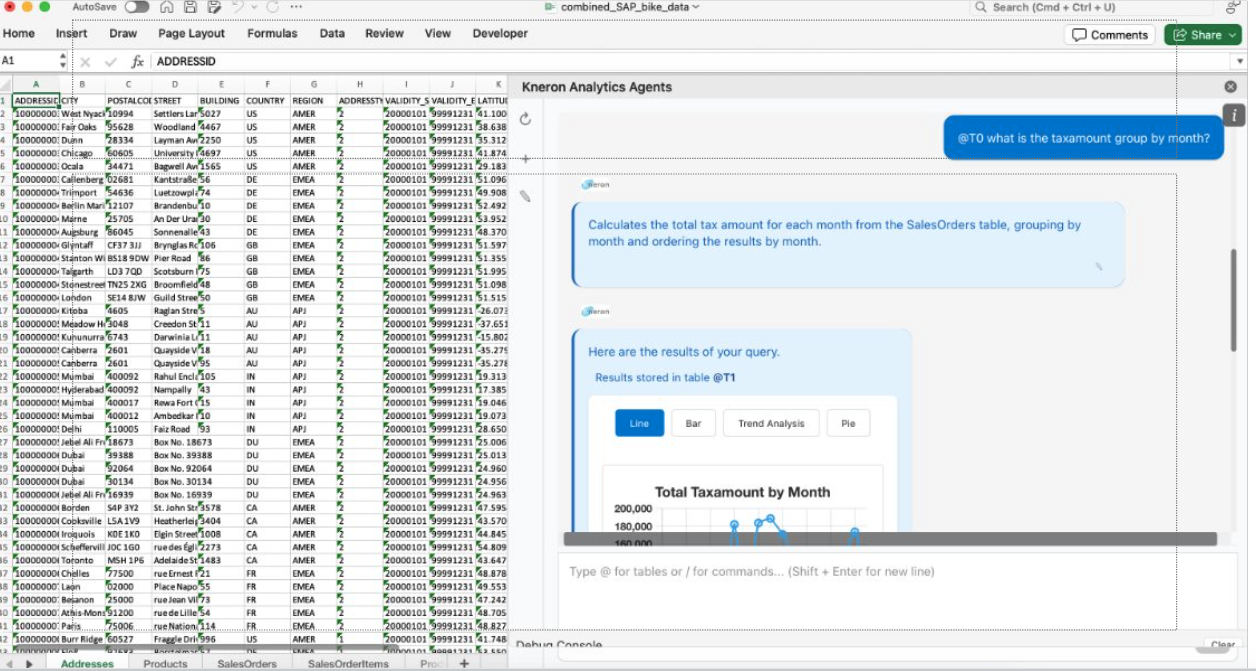The height and width of the screenshot is (671, 1256).
Task: Select the REGION header cell
Action: pos(313,101)
